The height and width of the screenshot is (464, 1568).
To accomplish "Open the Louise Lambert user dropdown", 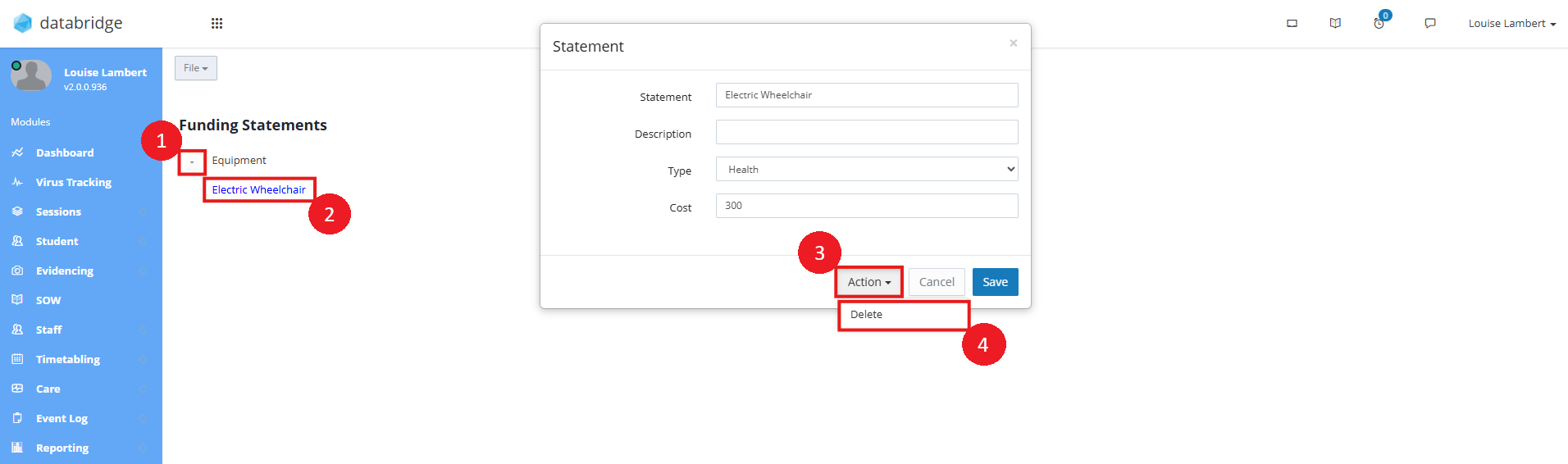I will pyautogui.click(x=1512, y=23).
